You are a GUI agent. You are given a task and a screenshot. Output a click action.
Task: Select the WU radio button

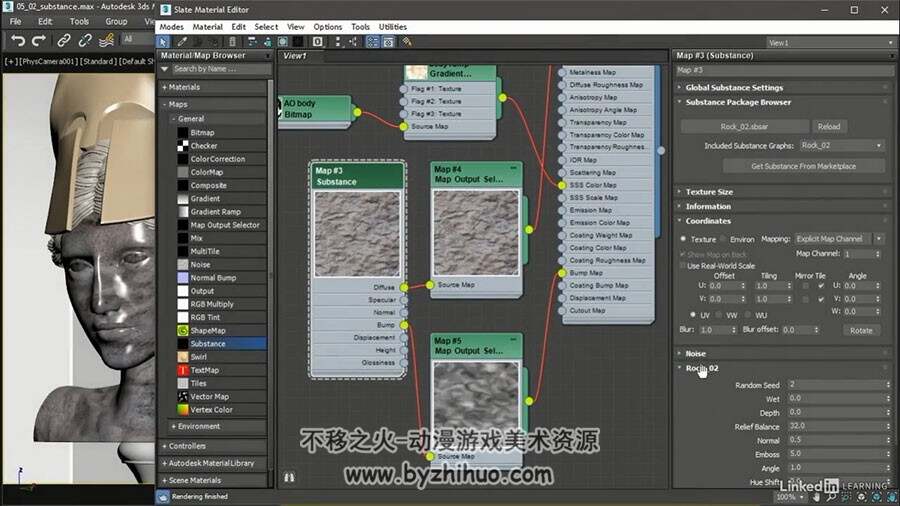(748, 315)
